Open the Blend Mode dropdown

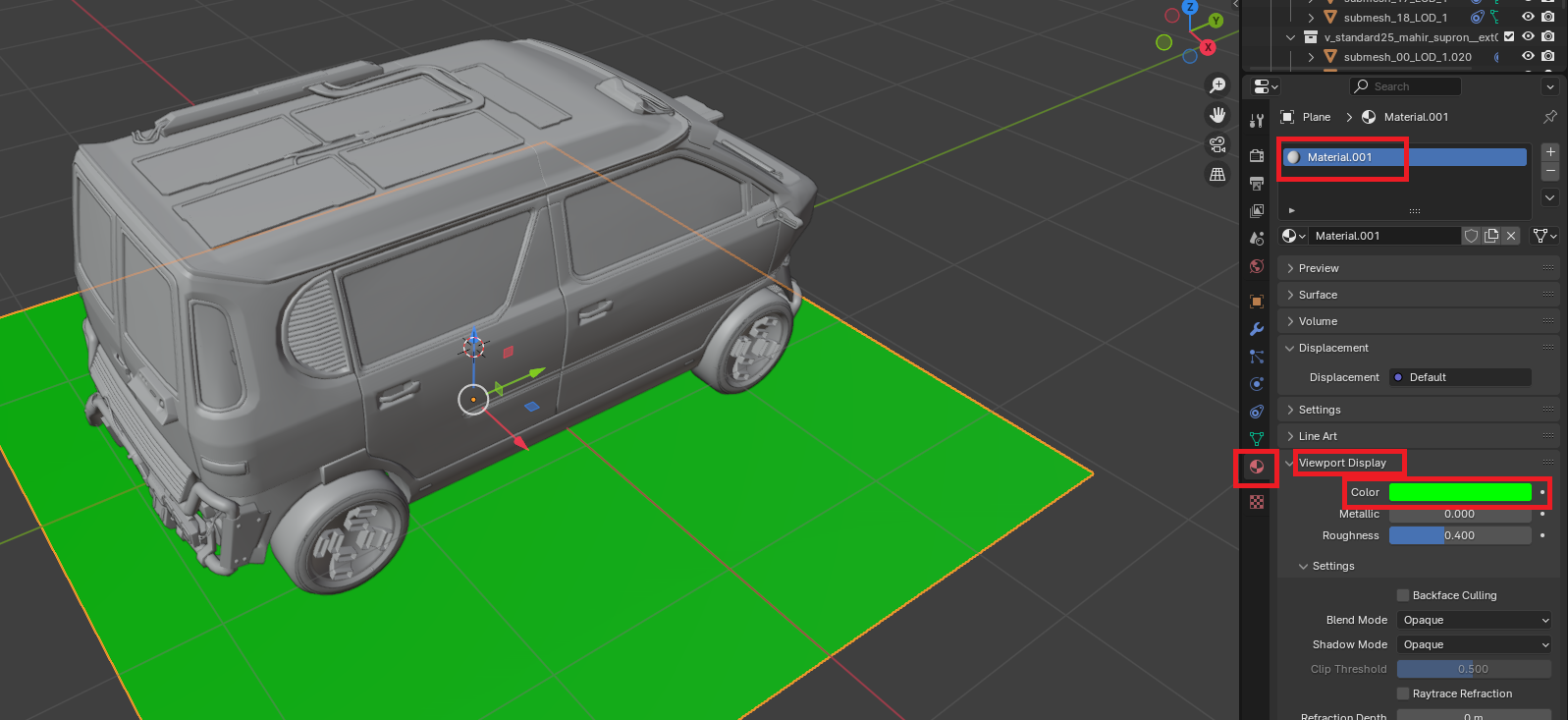point(1475,620)
